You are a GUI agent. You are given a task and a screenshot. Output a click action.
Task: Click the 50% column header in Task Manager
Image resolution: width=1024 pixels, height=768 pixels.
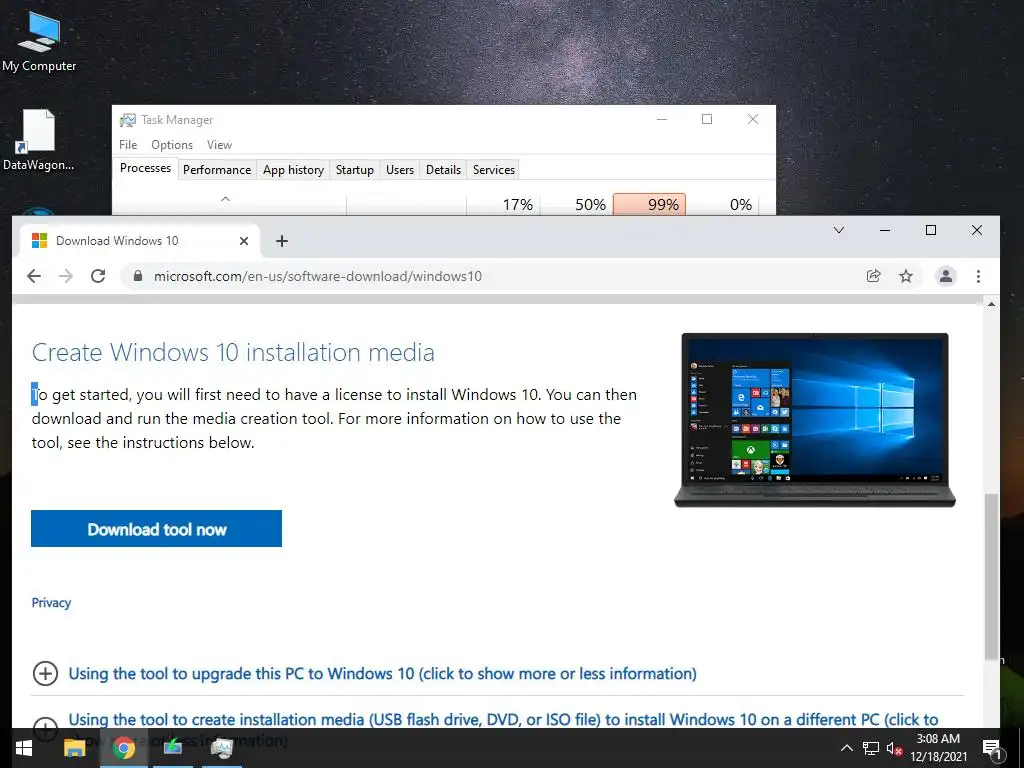[577, 204]
